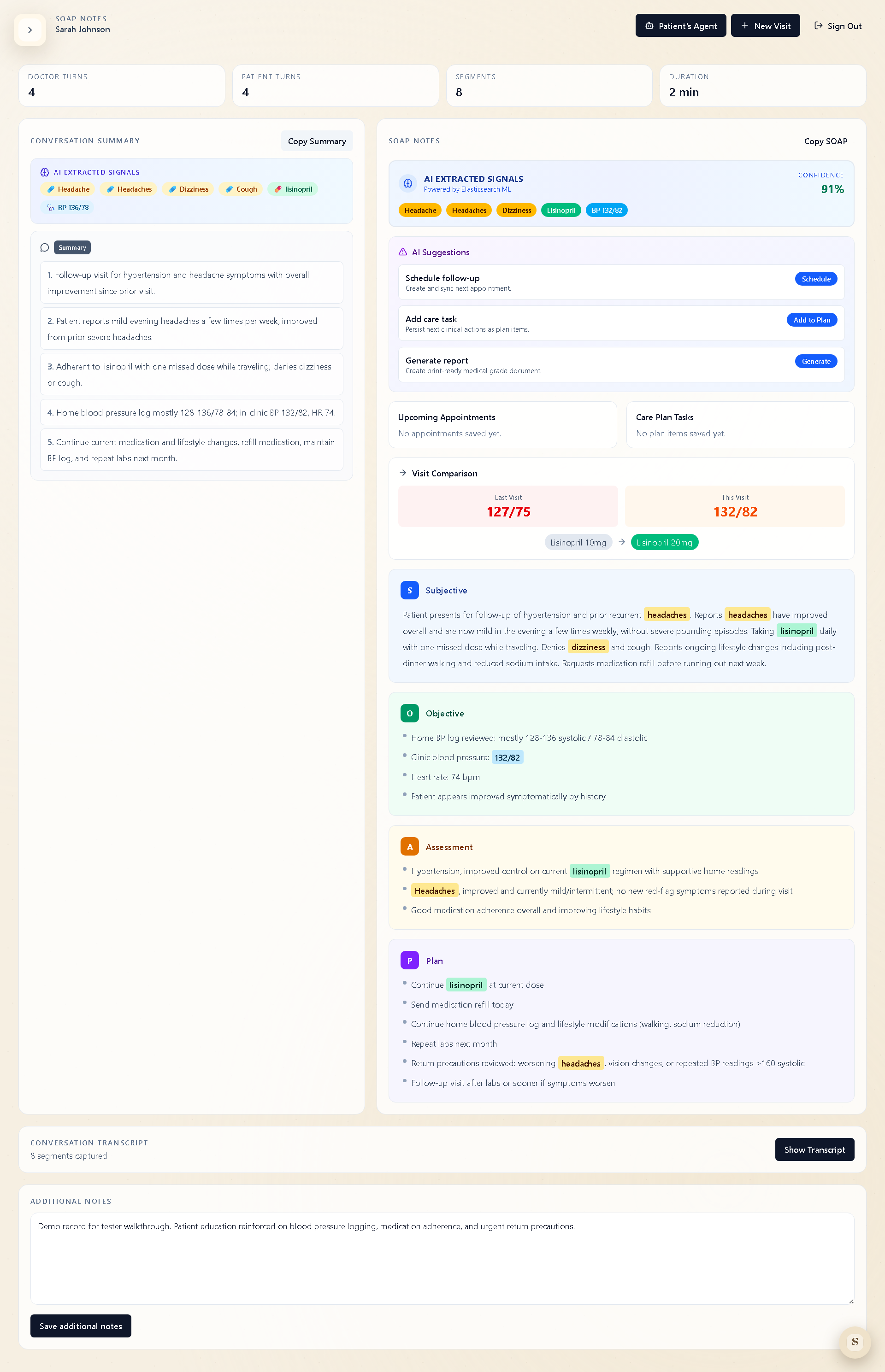The image size is (885, 1372).
Task: Expand the sidebar chevron button
Action: click(30, 30)
